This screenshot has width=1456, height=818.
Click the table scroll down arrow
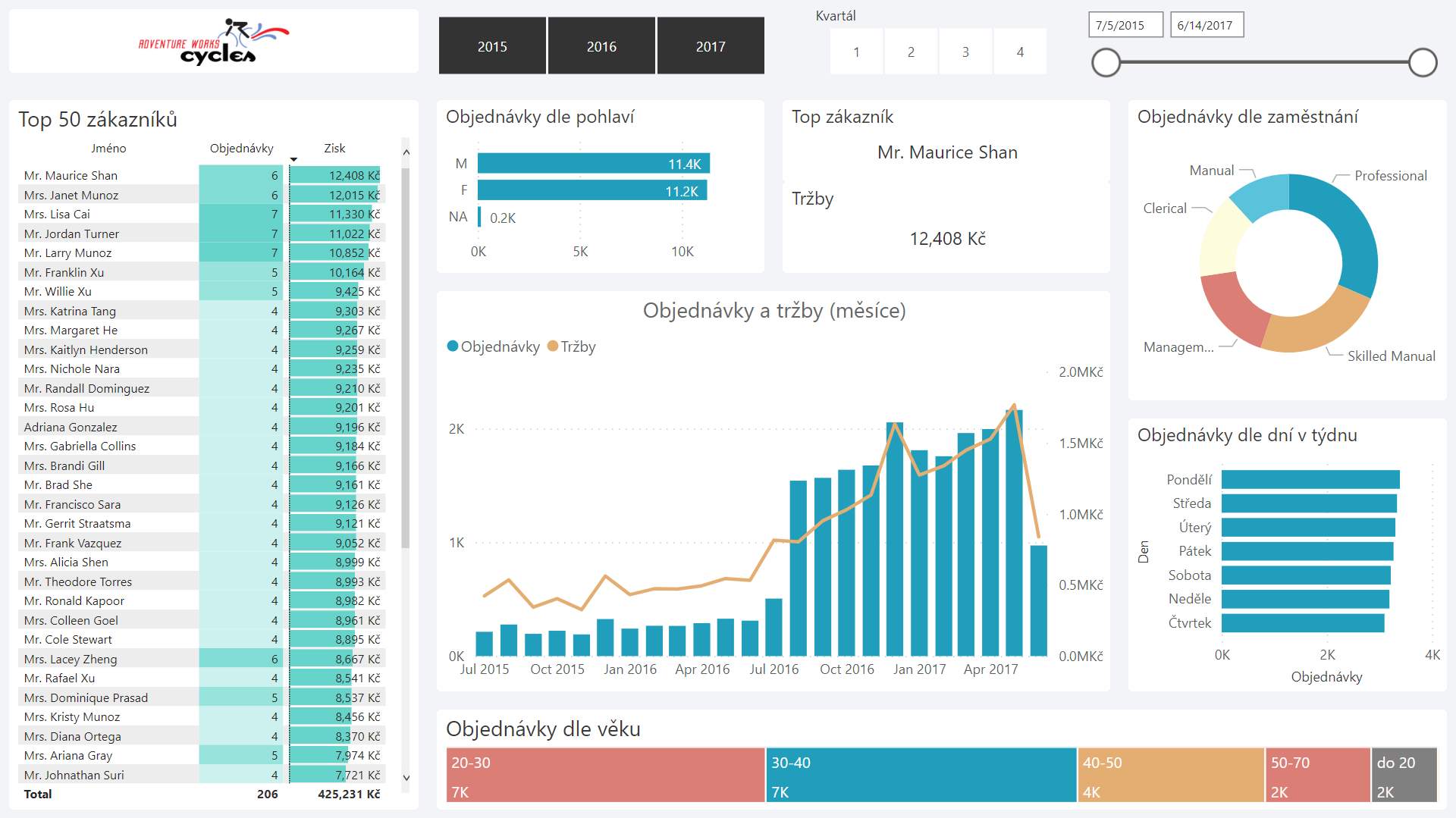[x=406, y=777]
